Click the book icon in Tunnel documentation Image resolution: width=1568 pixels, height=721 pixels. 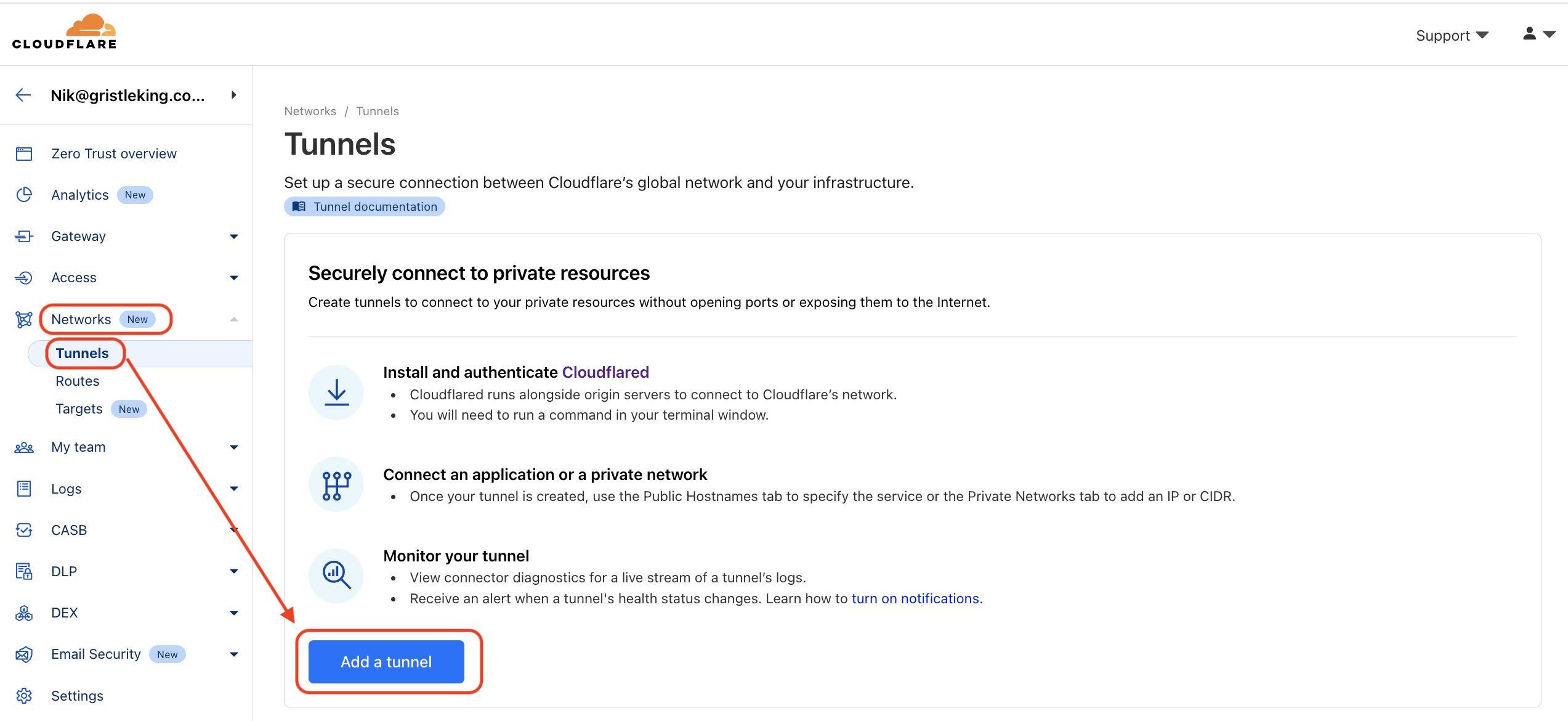299,206
